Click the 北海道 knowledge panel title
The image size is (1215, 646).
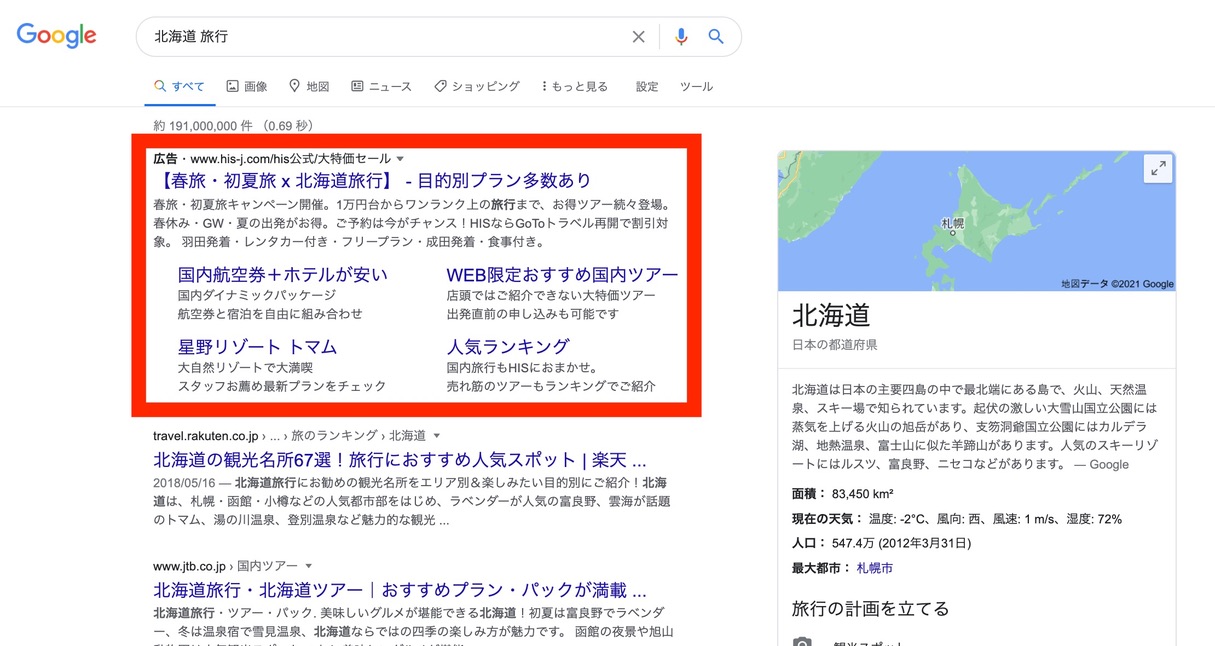click(831, 316)
